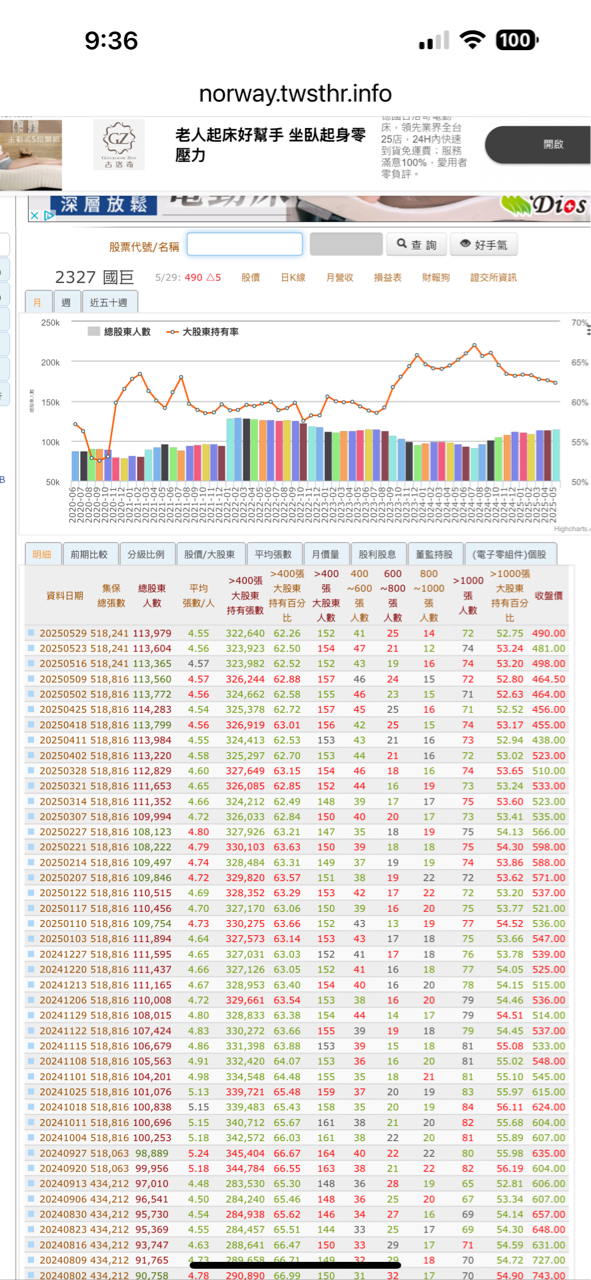Select the 近五十週 chart tab
Viewport: 591px width, 1280px height.
click(109, 302)
